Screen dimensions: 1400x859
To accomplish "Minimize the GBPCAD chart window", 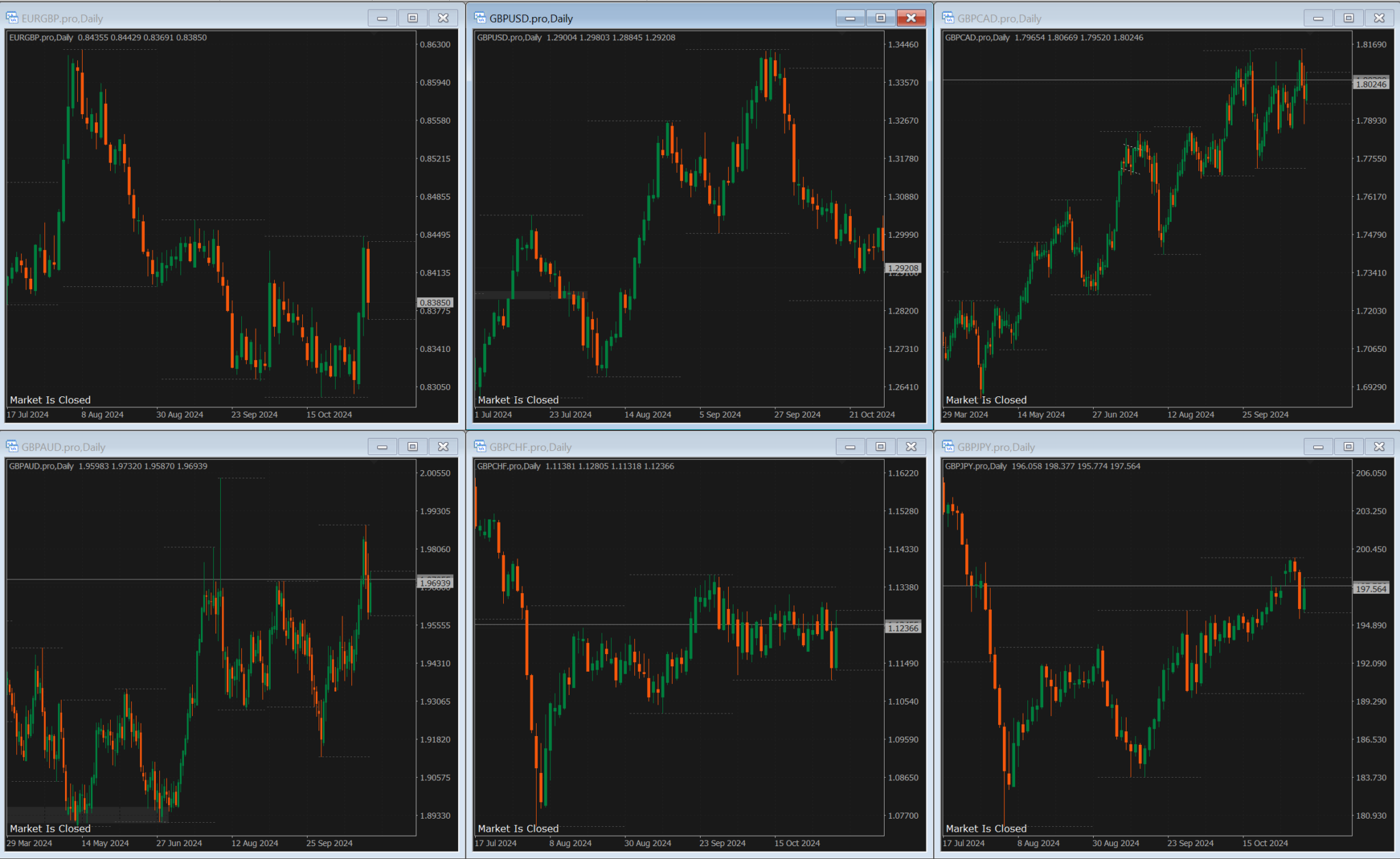I will (1318, 18).
